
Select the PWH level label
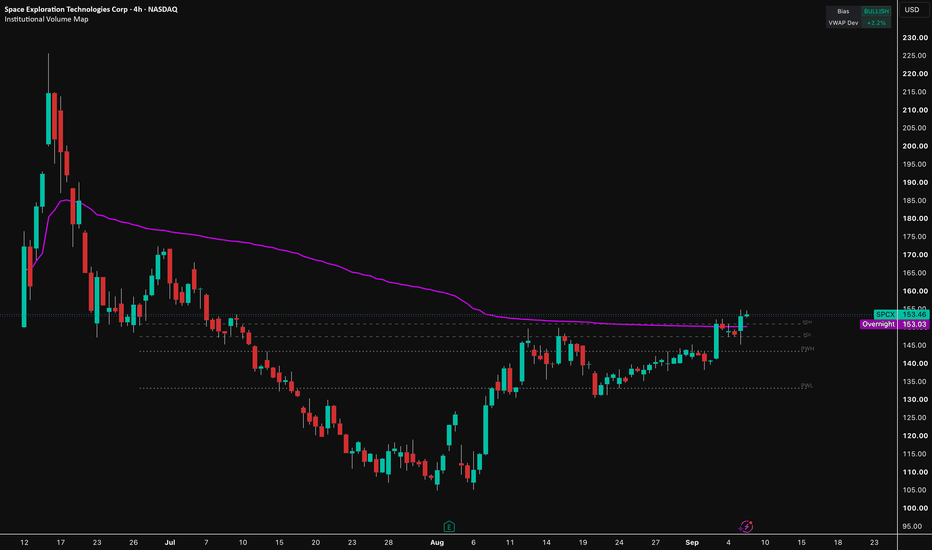(807, 348)
